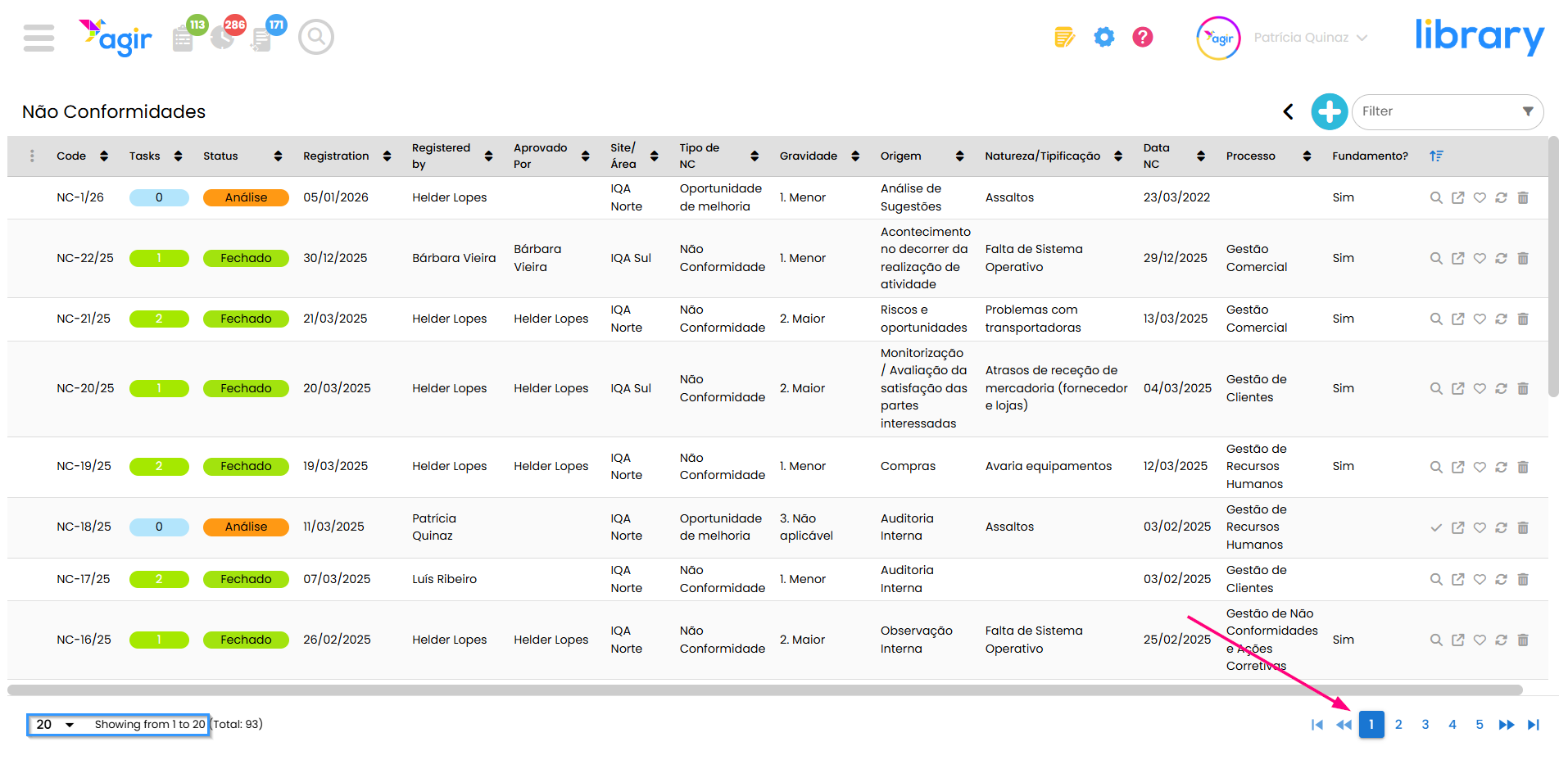Click the Análise status badge of NC-1/26

pyautogui.click(x=246, y=197)
